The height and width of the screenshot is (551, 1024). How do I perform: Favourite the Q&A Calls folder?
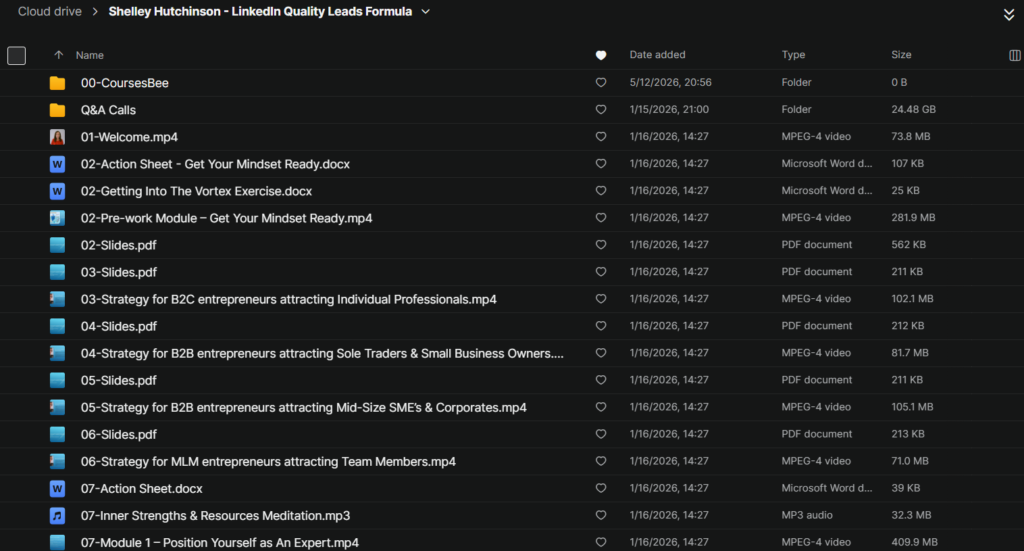[601, 109]
